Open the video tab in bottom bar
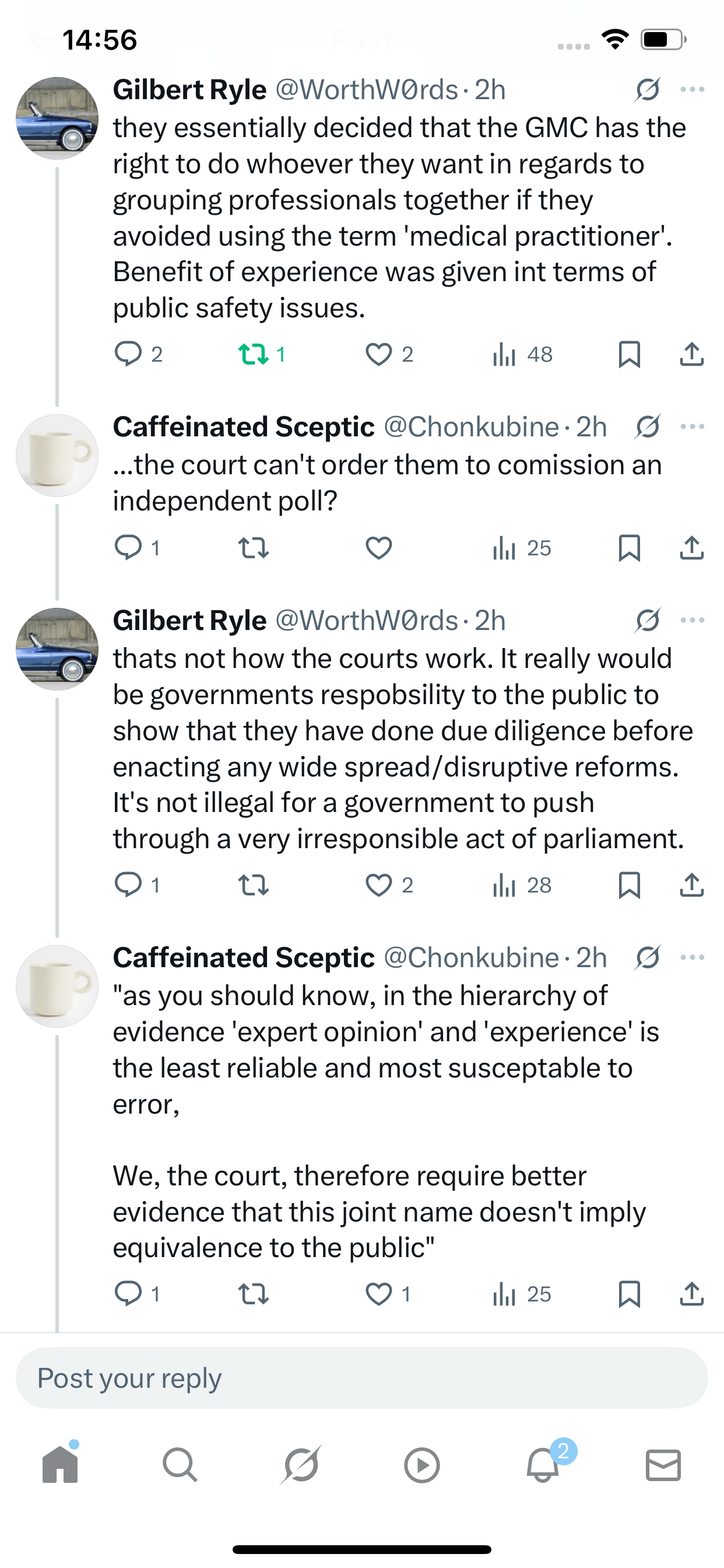This screenshot has height=1568, width=724. [x=421, y=1464]
